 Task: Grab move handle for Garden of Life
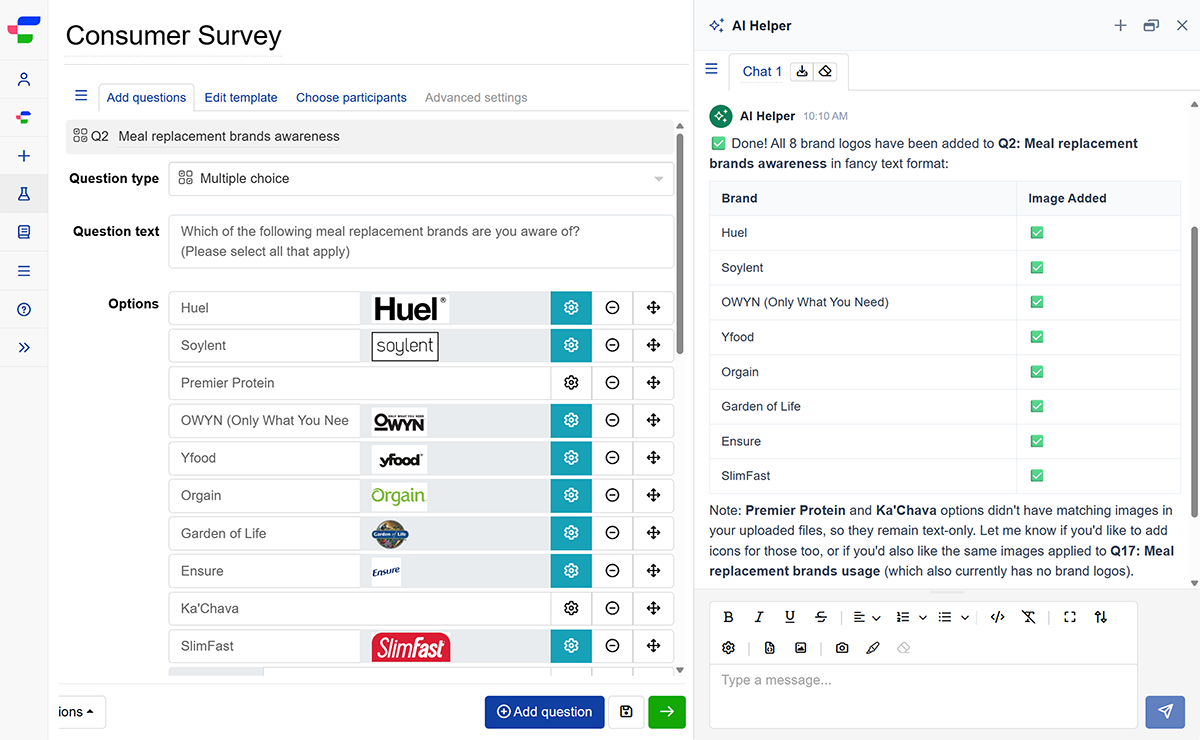653,533
